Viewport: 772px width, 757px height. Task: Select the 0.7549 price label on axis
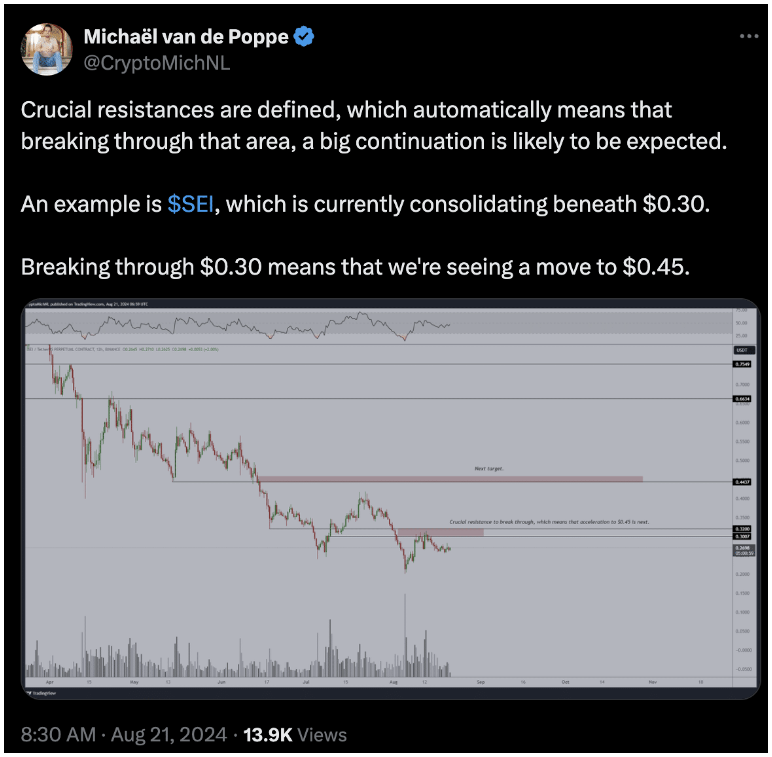coord(742,364)
